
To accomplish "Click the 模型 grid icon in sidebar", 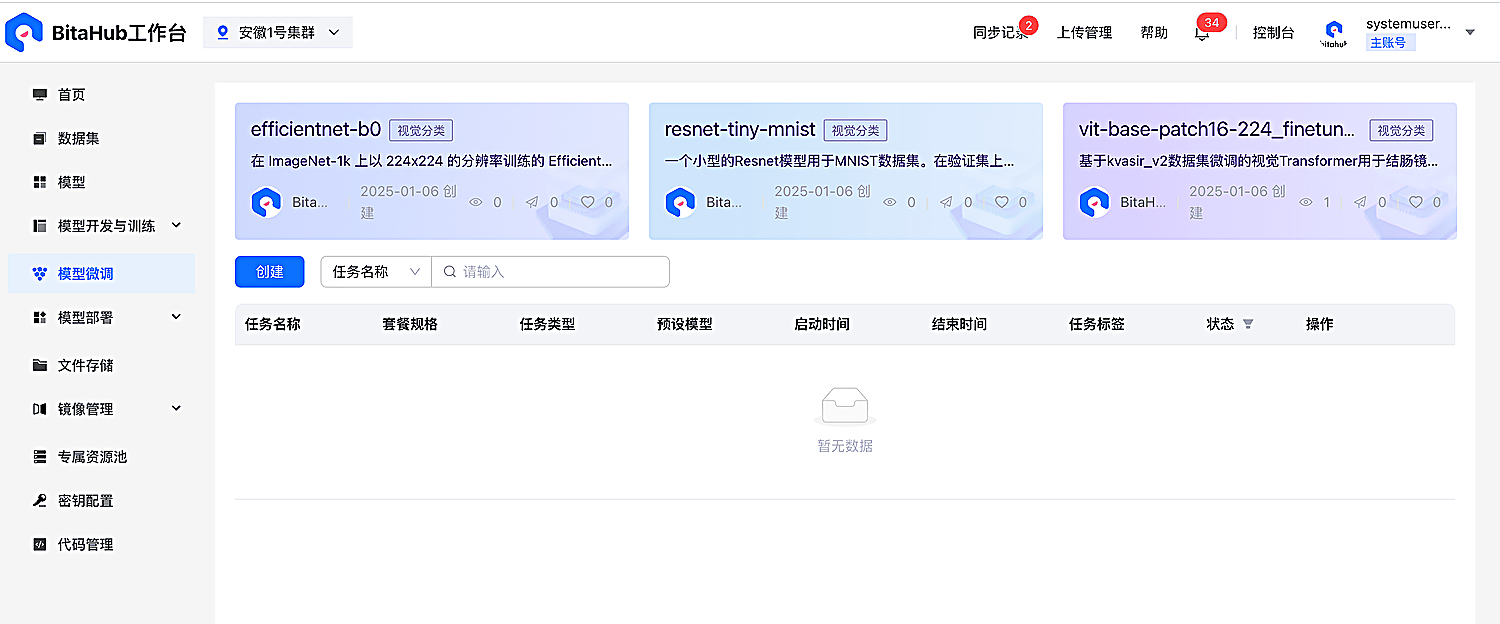I will [40, 182].
